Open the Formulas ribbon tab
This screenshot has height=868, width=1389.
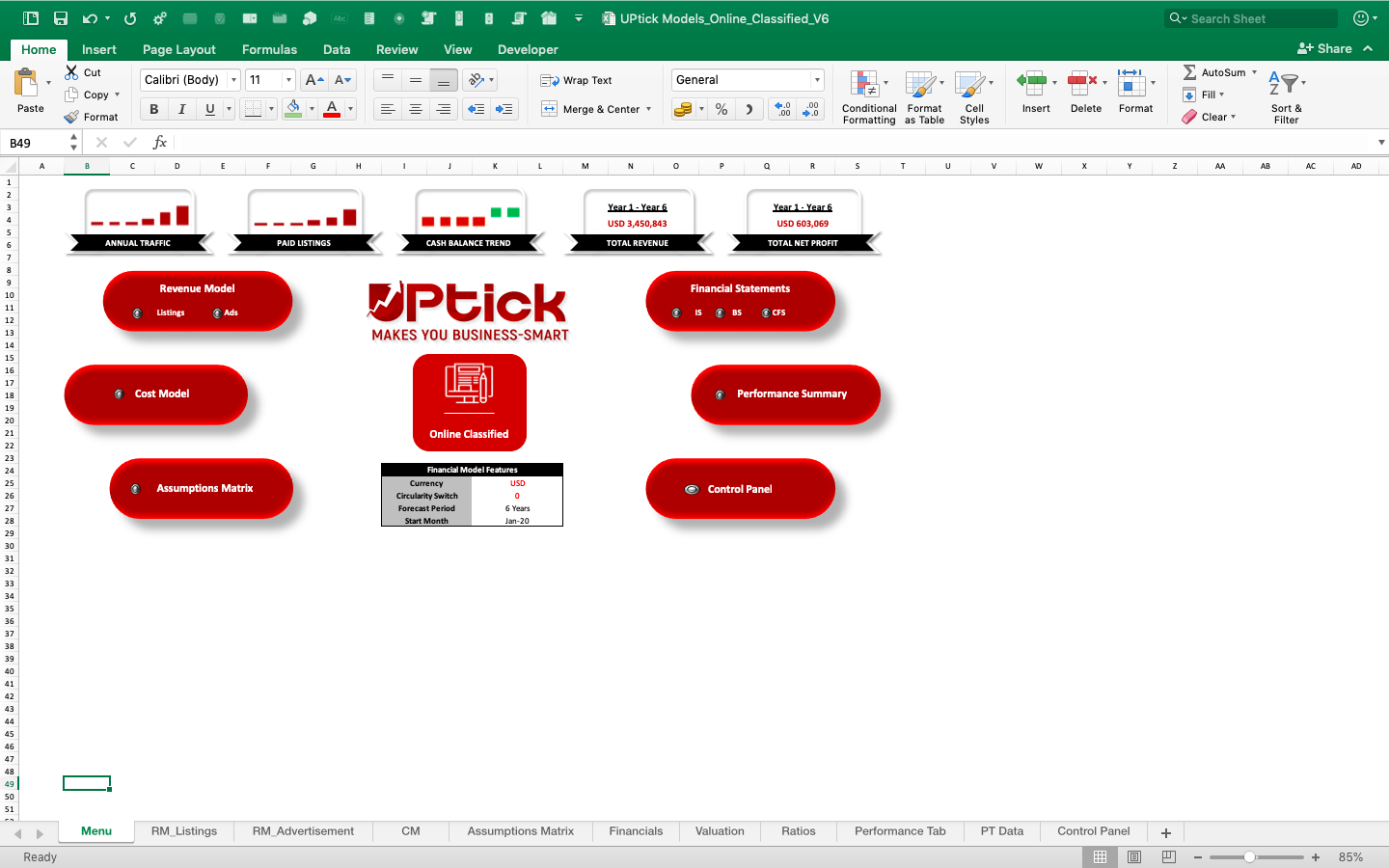pyautogui.click(x=269, y=49)
